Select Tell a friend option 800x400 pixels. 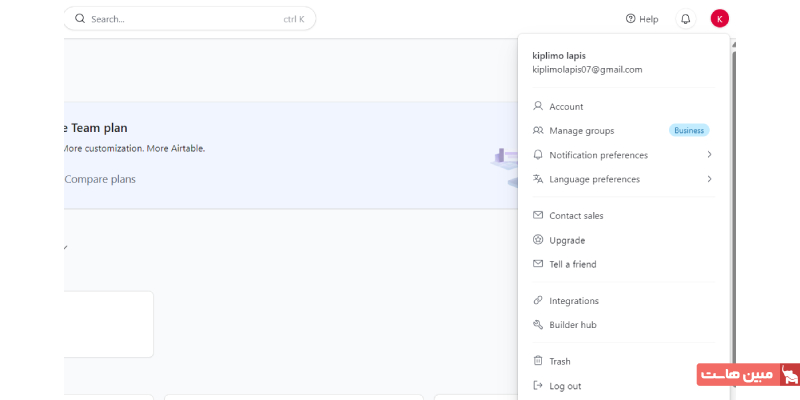pos(572,264)
